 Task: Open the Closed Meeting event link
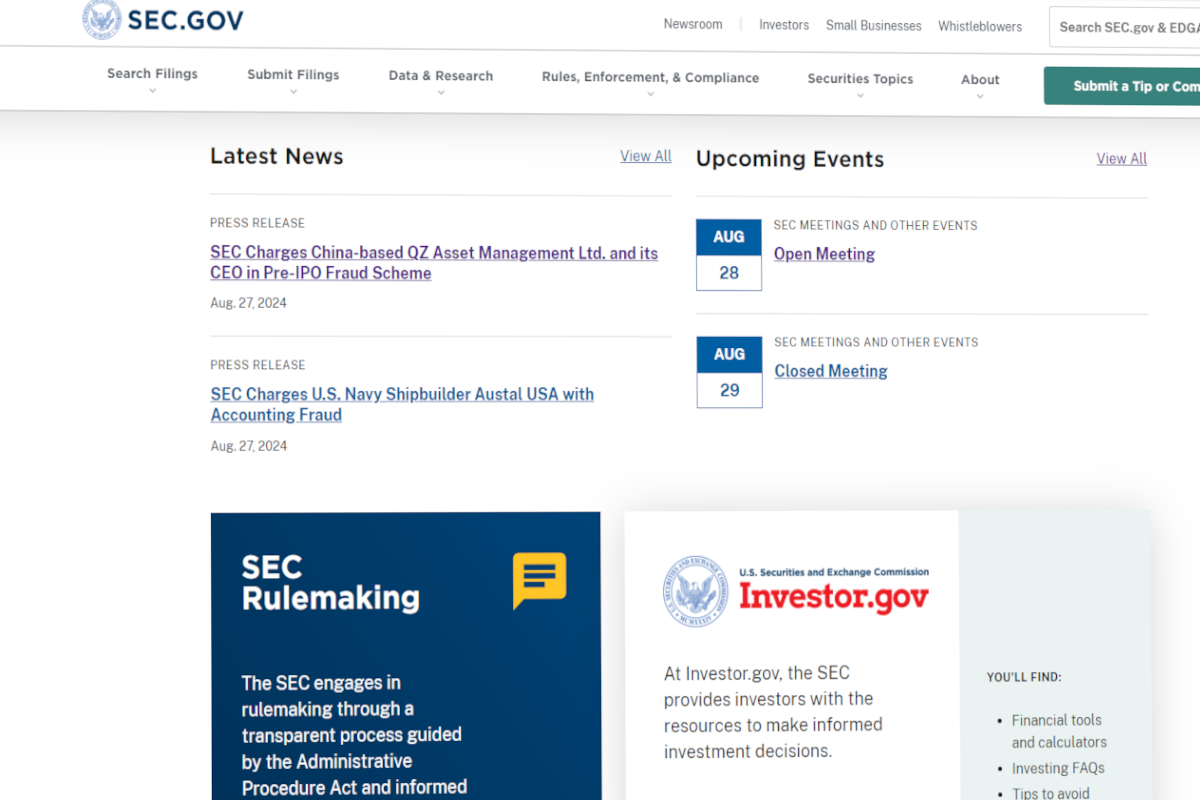point(831,371)
